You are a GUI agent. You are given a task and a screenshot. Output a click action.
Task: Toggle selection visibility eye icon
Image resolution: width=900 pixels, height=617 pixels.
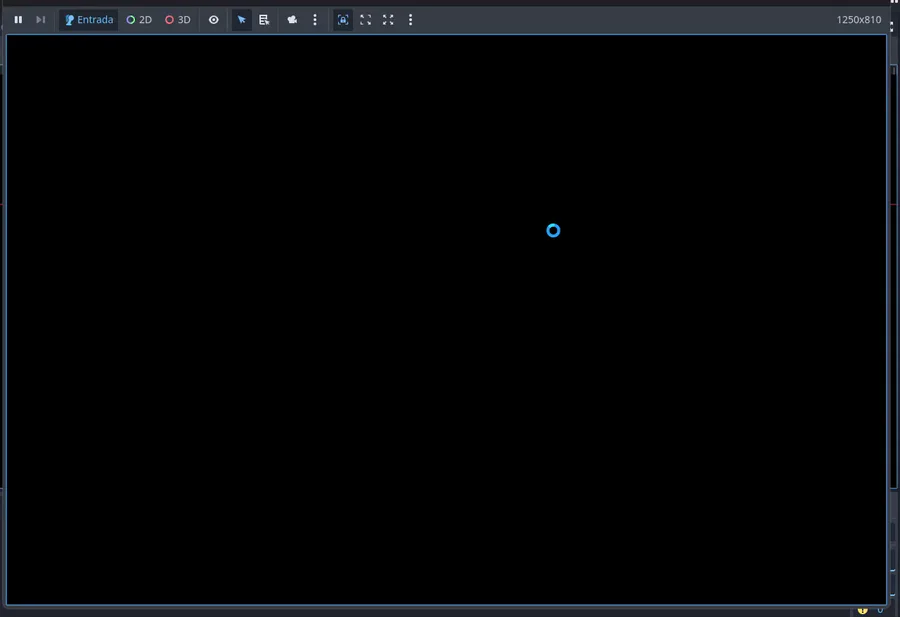click(214, 20)
